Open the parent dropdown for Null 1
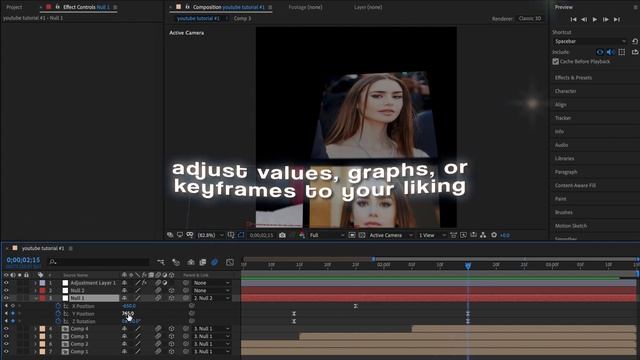 tap(212, 298)
